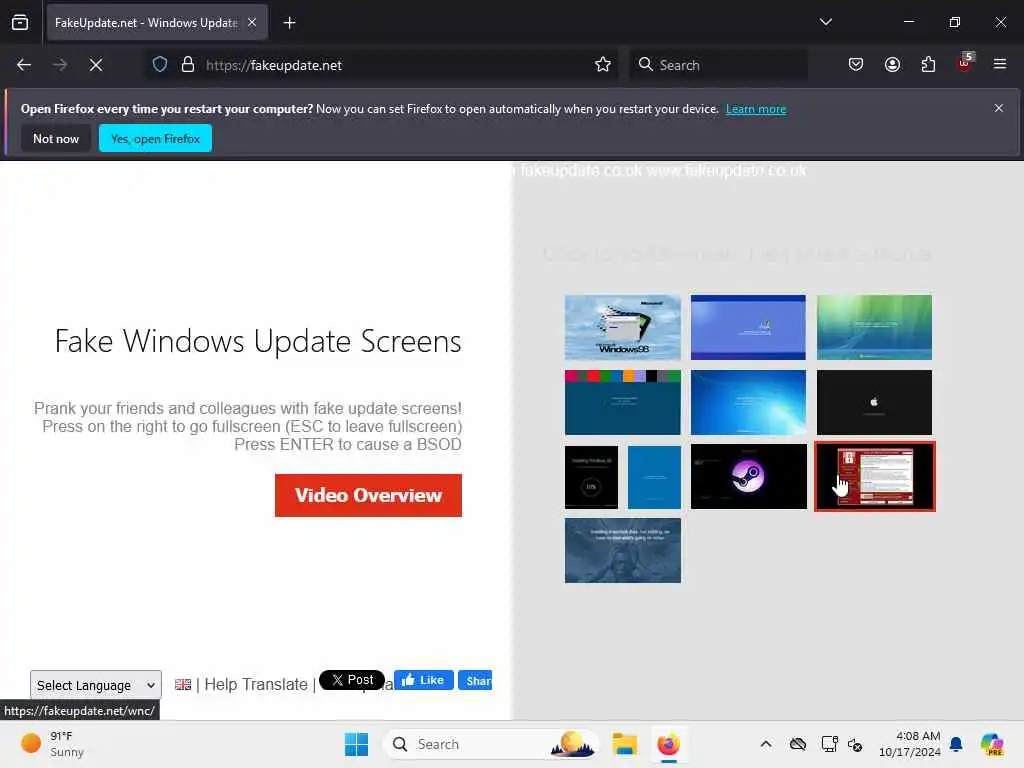Launch the Windows 7 blue theme
This screenshot has height=768, width=1024.
[x=748, y=402]
